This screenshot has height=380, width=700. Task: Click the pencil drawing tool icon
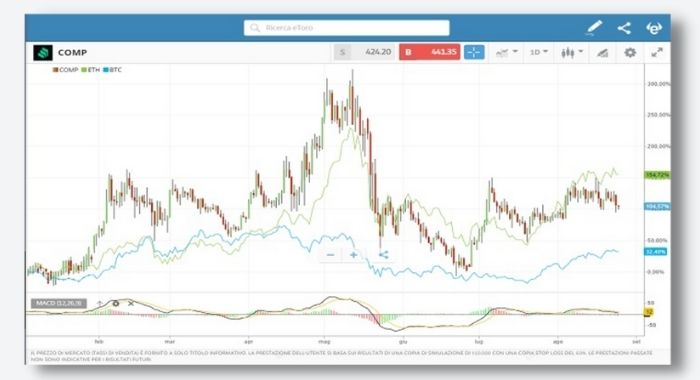tap(594, 28)
